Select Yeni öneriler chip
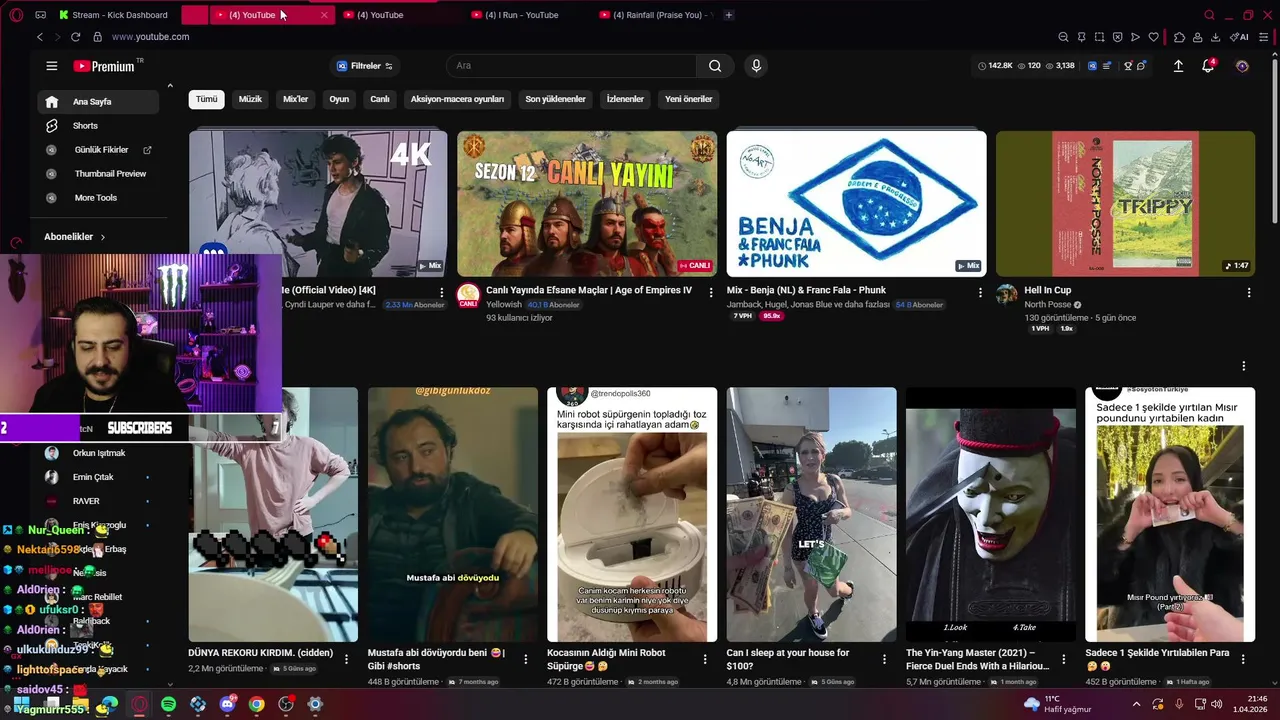 click(689, 99)
